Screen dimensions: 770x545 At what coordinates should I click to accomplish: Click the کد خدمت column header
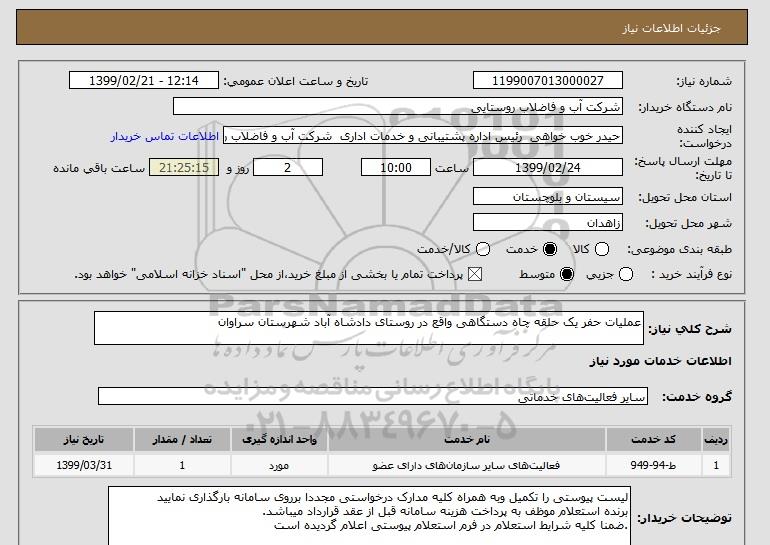pyautogui.click(x=654, y=439)
